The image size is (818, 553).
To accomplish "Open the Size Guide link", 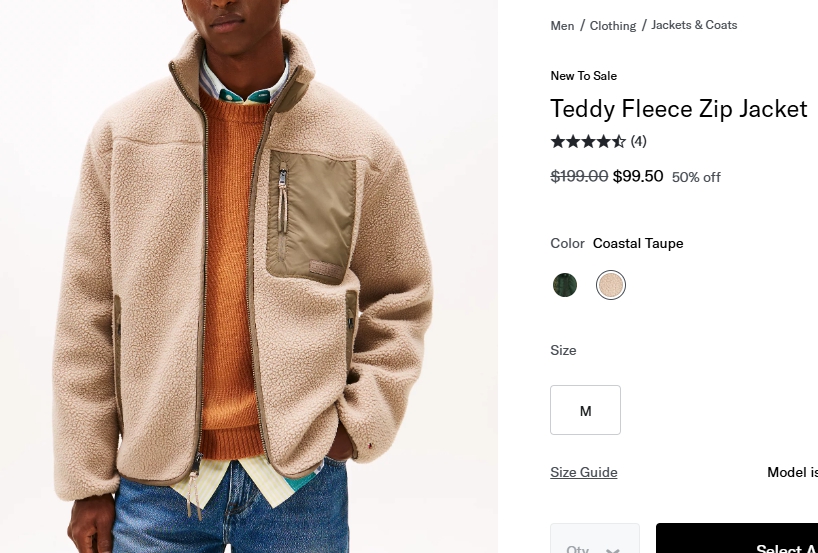I will click(x=584, y=472).
